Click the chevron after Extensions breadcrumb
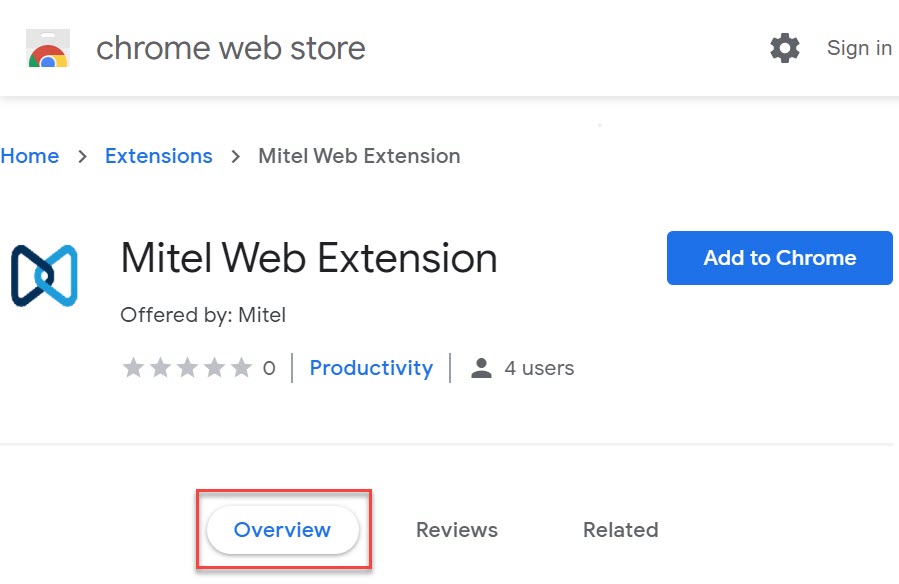The image size is (899, 584). [x=236, y=157]
